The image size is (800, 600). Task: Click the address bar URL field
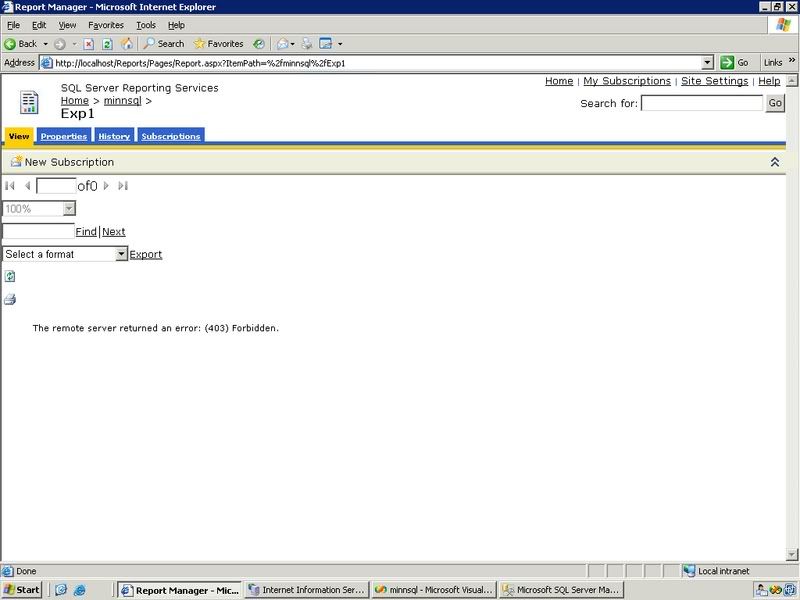(377, 63)
